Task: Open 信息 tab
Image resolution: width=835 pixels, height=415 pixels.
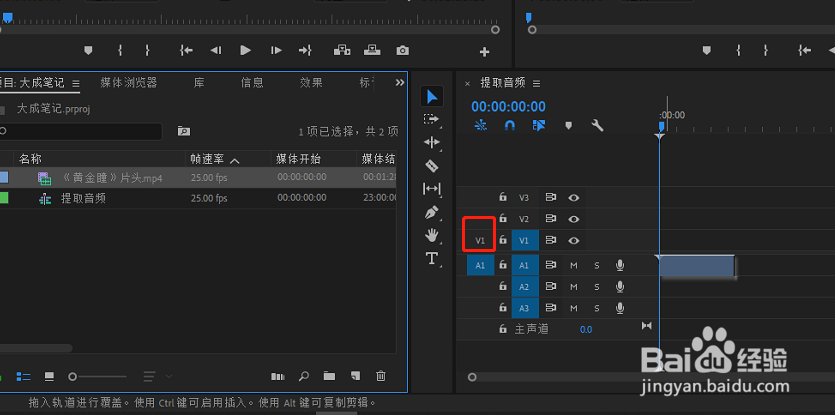Action: click(x=252, y=83)
